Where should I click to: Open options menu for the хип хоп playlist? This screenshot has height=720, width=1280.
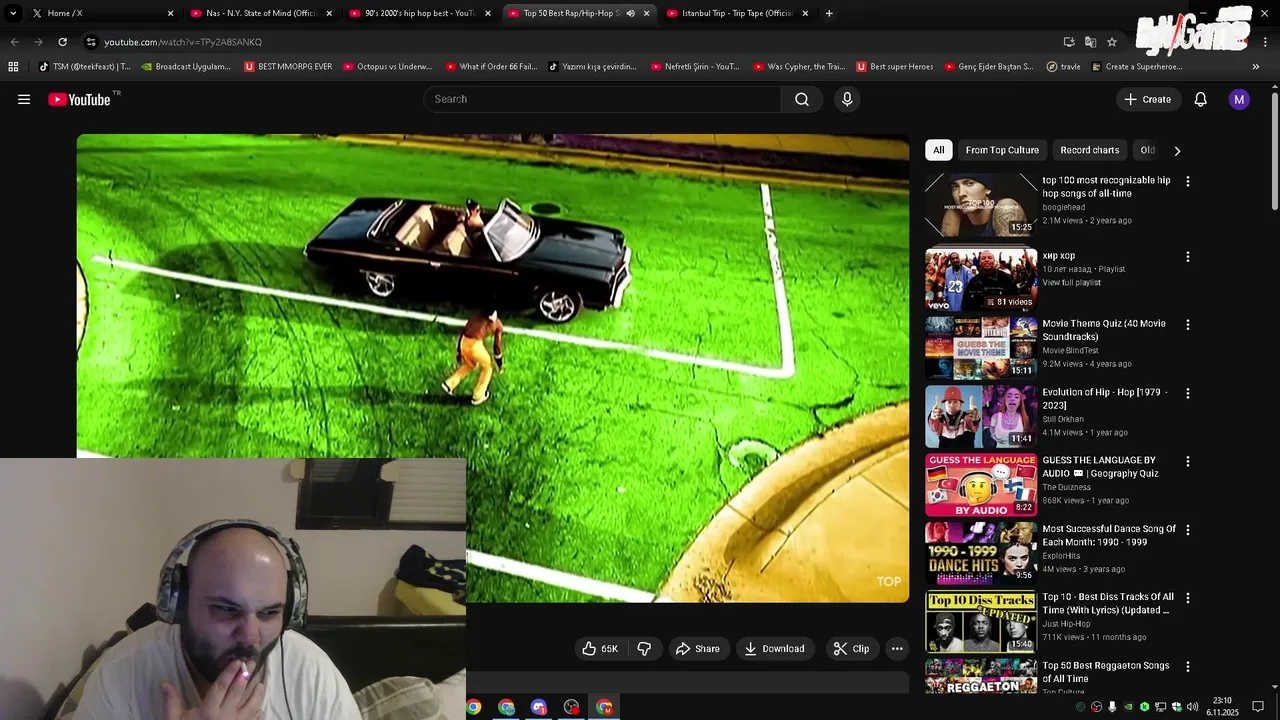[1187, 257]
